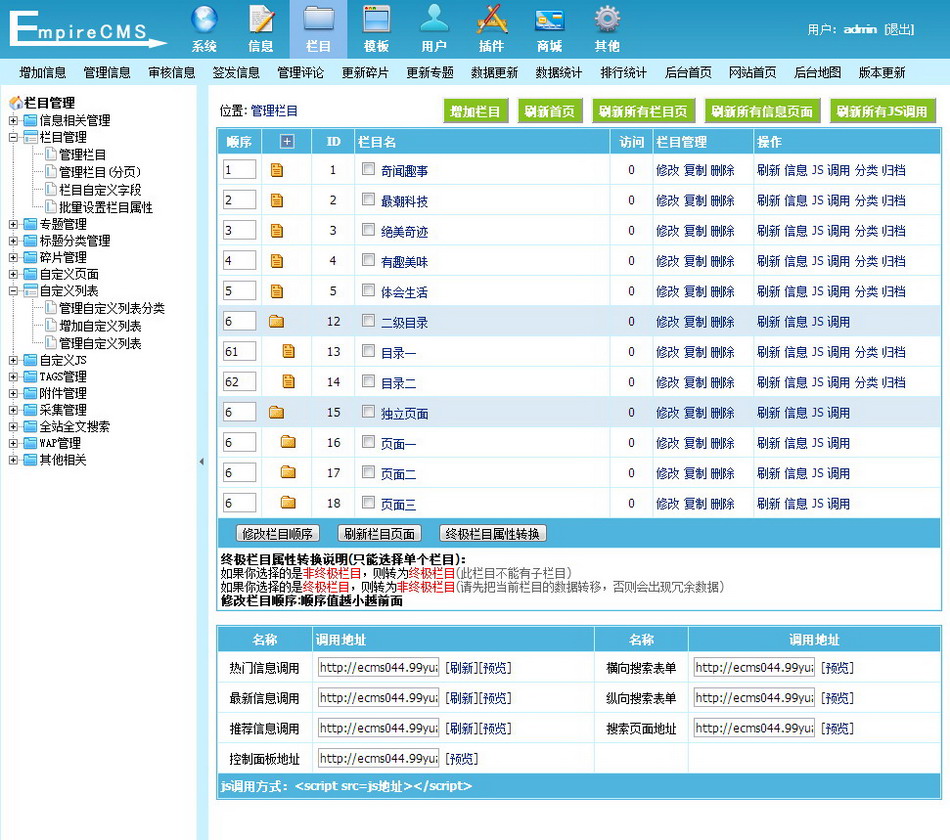The image size is (950, 840).
Task: Check the 独立页面 checkbox
Action: coord(368,412)
